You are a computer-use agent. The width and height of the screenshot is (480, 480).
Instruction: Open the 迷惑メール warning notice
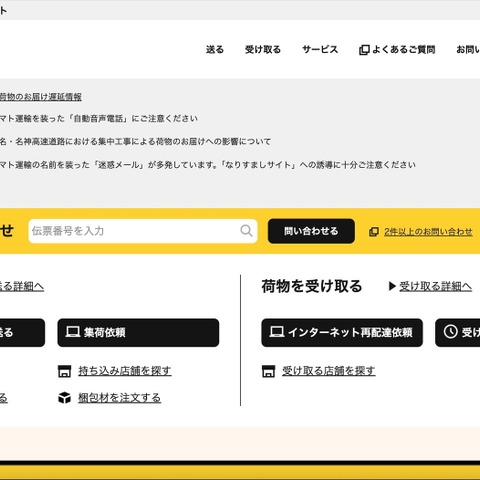point(208,165)
